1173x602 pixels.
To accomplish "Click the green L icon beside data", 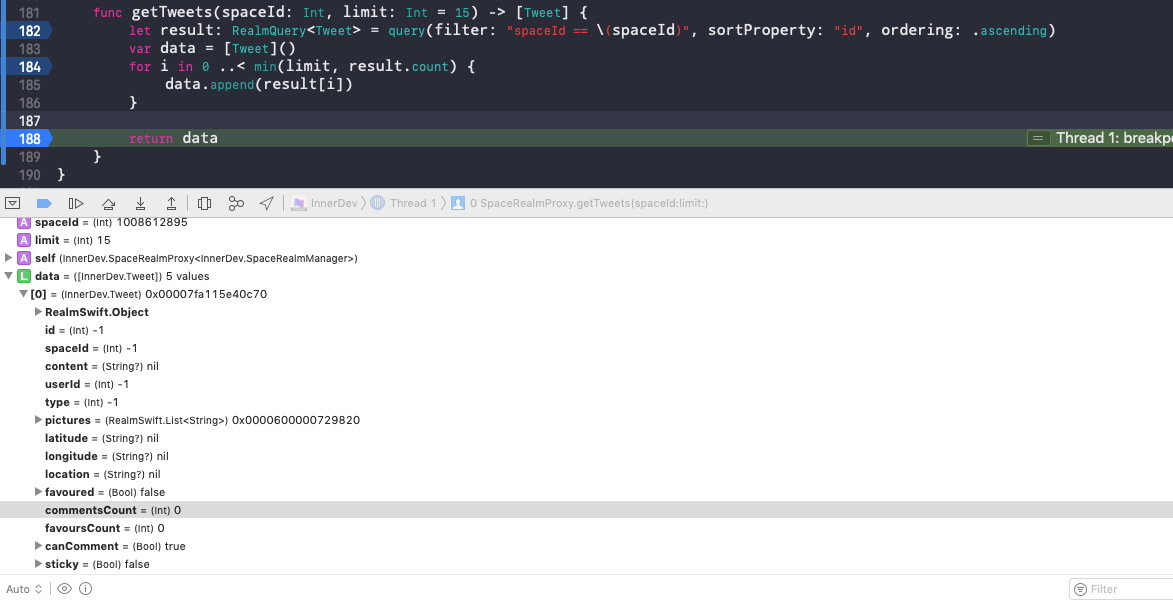I will pyautogui.click(x=23, y=276).
